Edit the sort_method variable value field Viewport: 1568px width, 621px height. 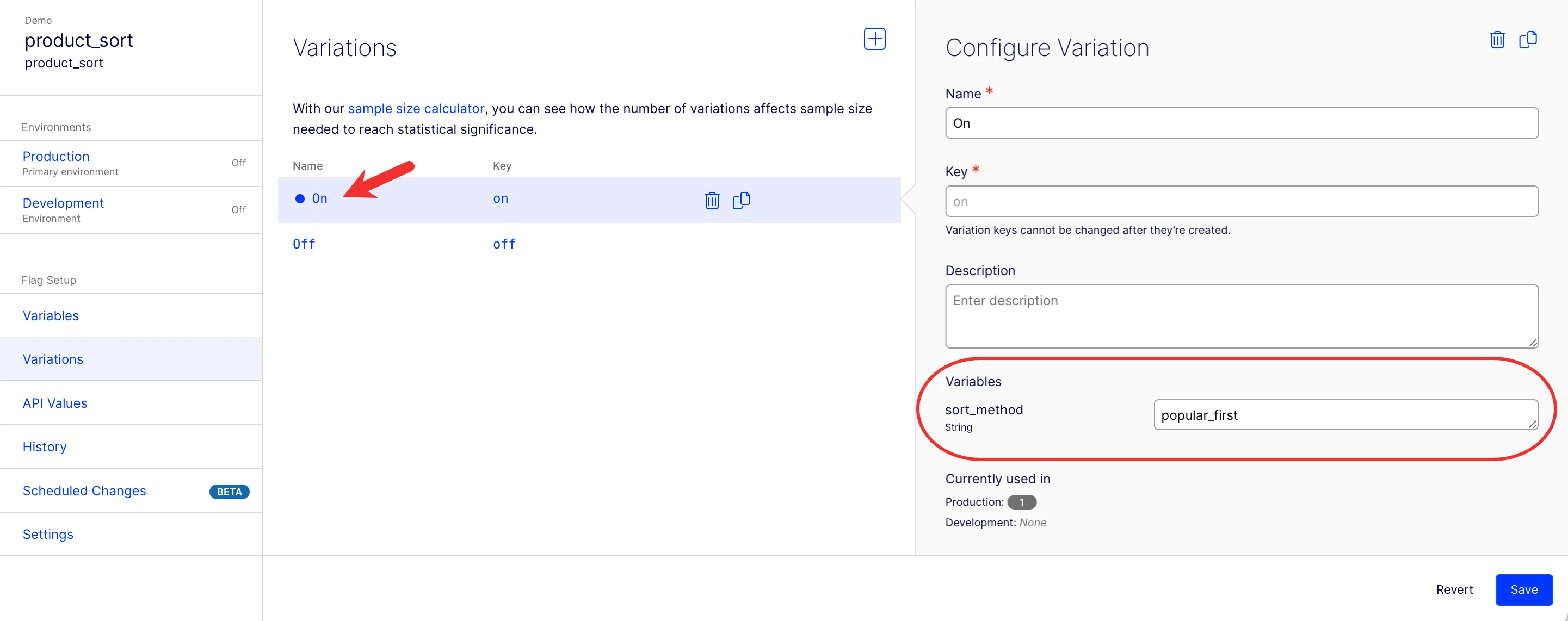tap(1346, 415)
